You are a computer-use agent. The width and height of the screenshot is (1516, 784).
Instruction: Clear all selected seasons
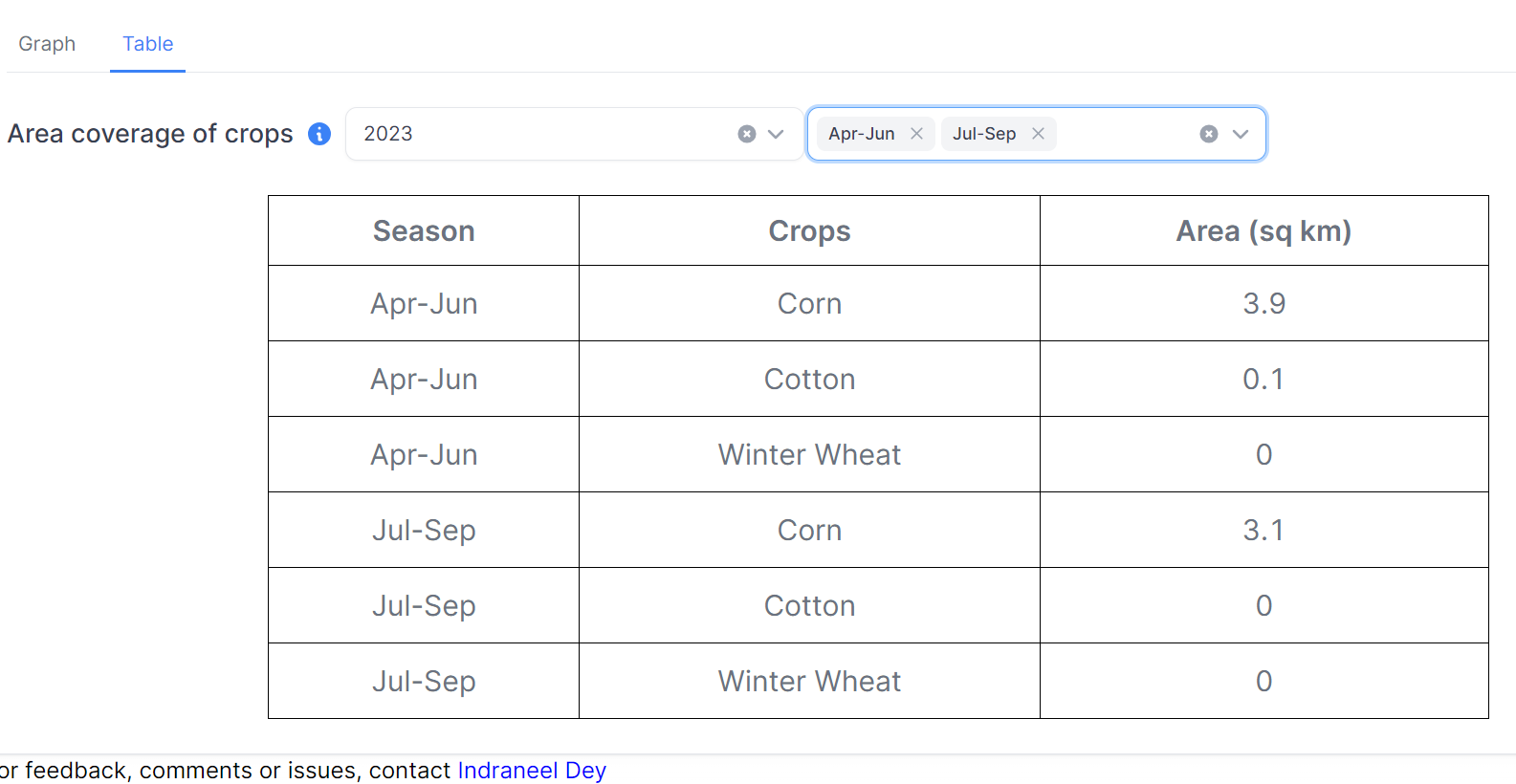tap(1209, 134)
